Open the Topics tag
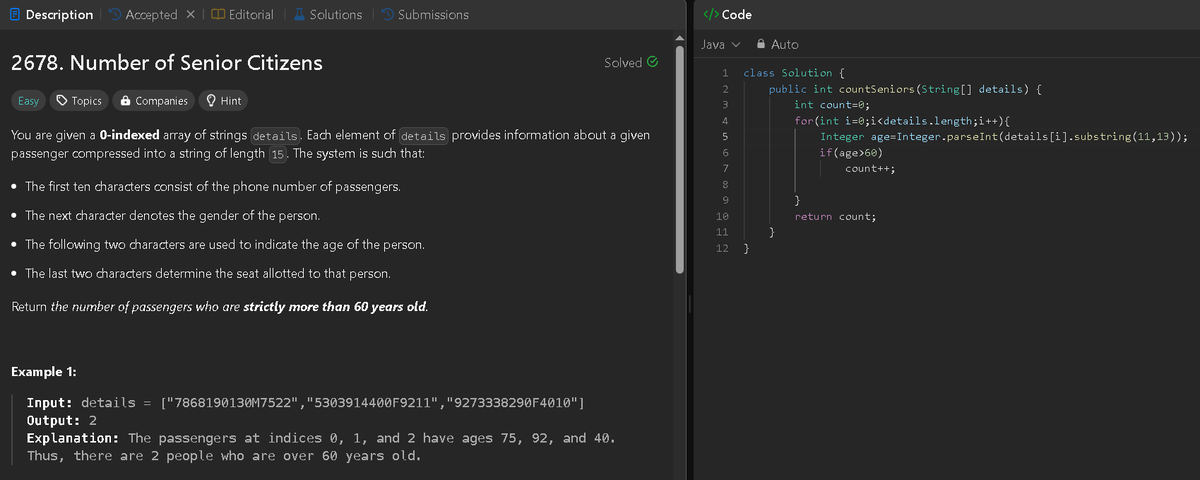Image resolution: width=1200 pixels, height=480 pixels. (79, 101)
